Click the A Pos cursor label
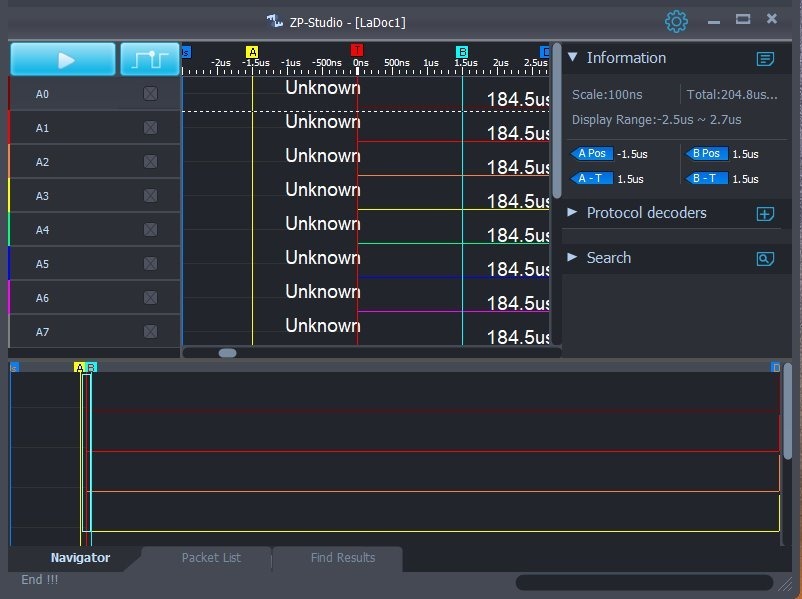Viewport: 802px width, 599px height. click(x=591, y=154)
